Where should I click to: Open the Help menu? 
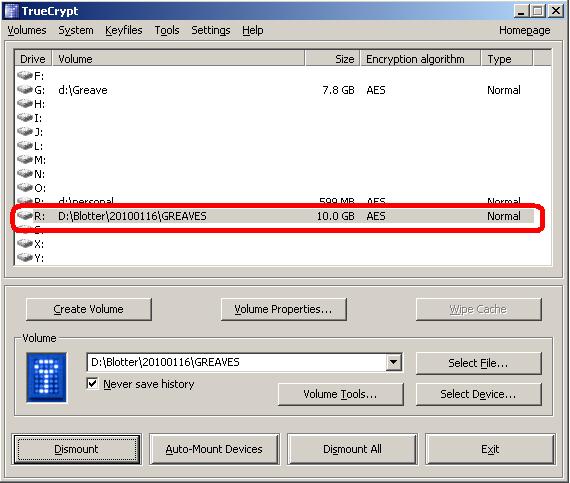click(x=253, y=30)
